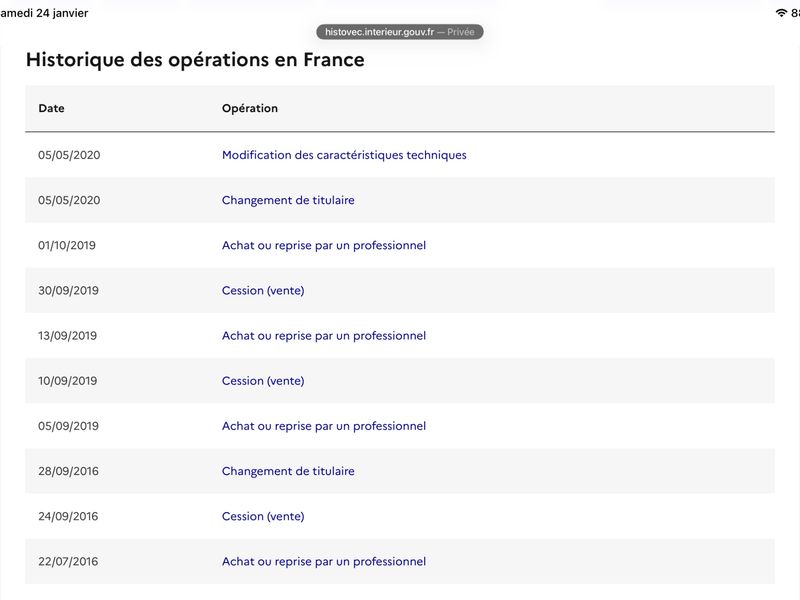This screenshot has width=800, height=600.
Task: Tap the samedi 24 janvier status bar date
Action: pos(44,13)
